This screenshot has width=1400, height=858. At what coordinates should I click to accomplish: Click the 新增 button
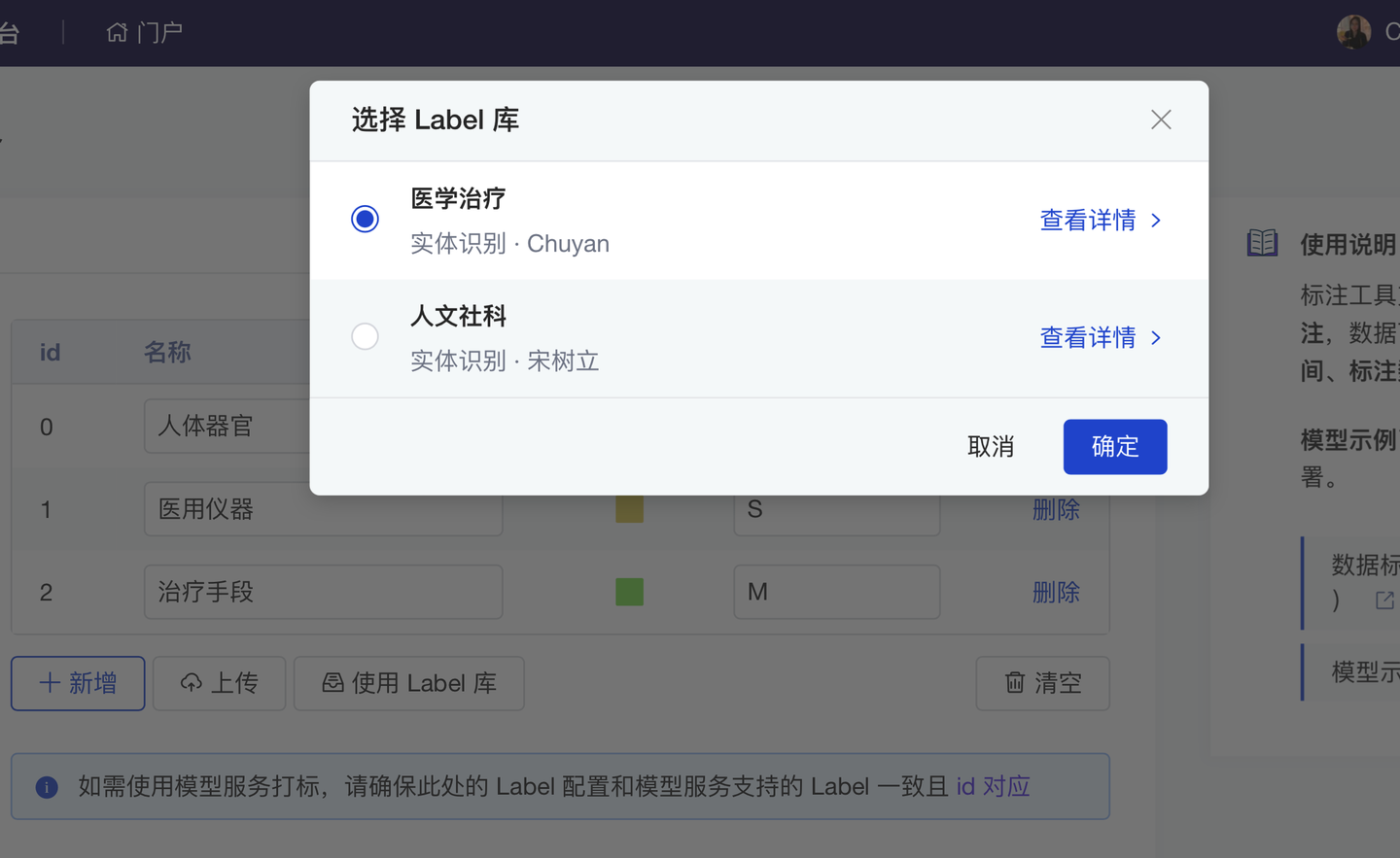(78, 683)
